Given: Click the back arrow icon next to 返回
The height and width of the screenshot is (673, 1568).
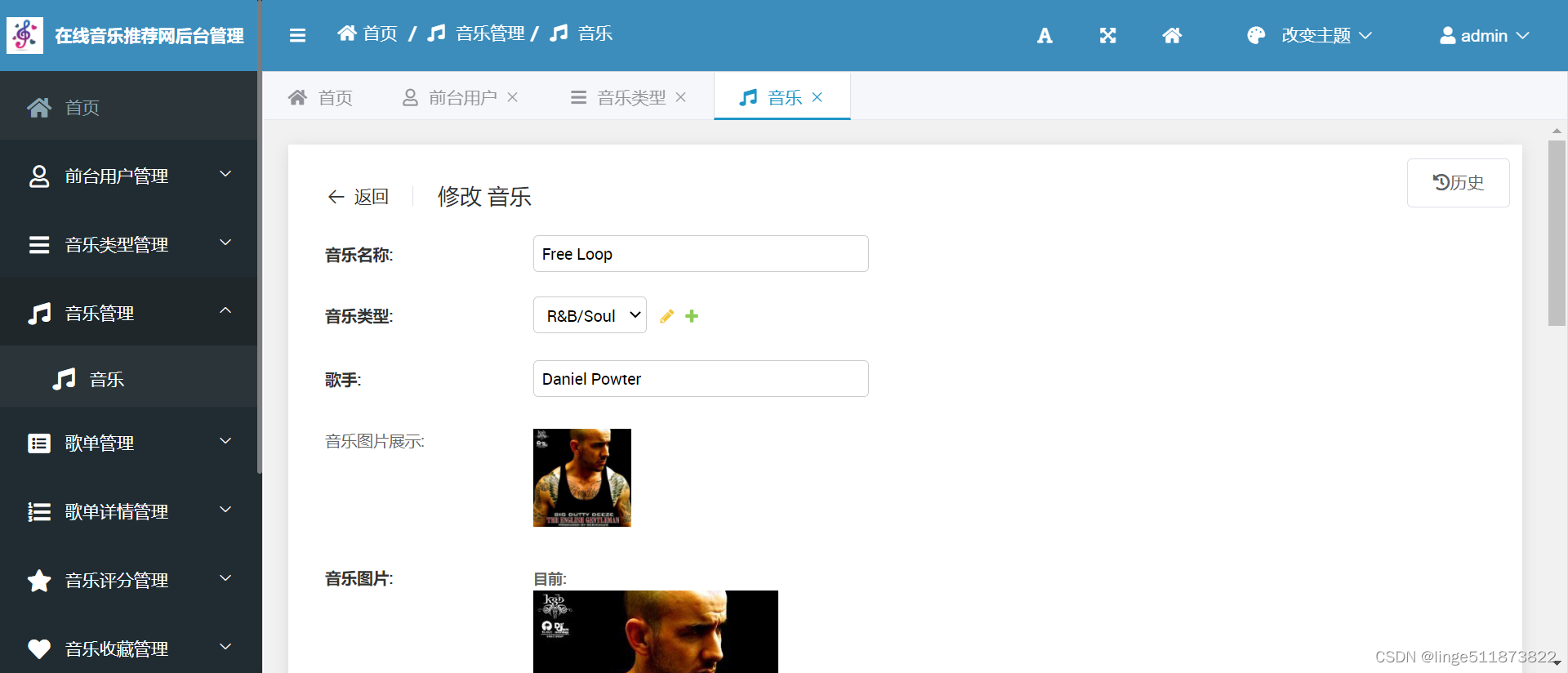Looking at the screenshot, I should (x=336, y=197).
